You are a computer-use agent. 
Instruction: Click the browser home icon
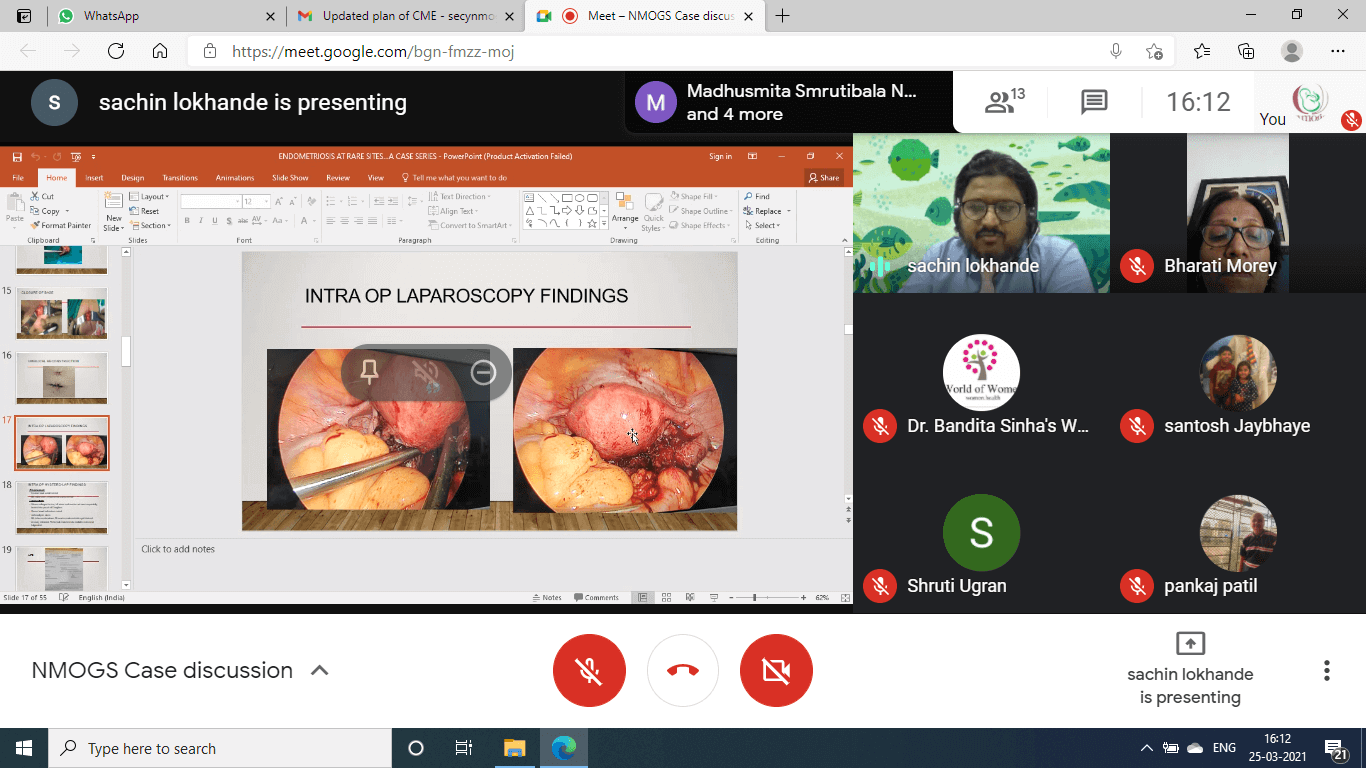[160, 51]
